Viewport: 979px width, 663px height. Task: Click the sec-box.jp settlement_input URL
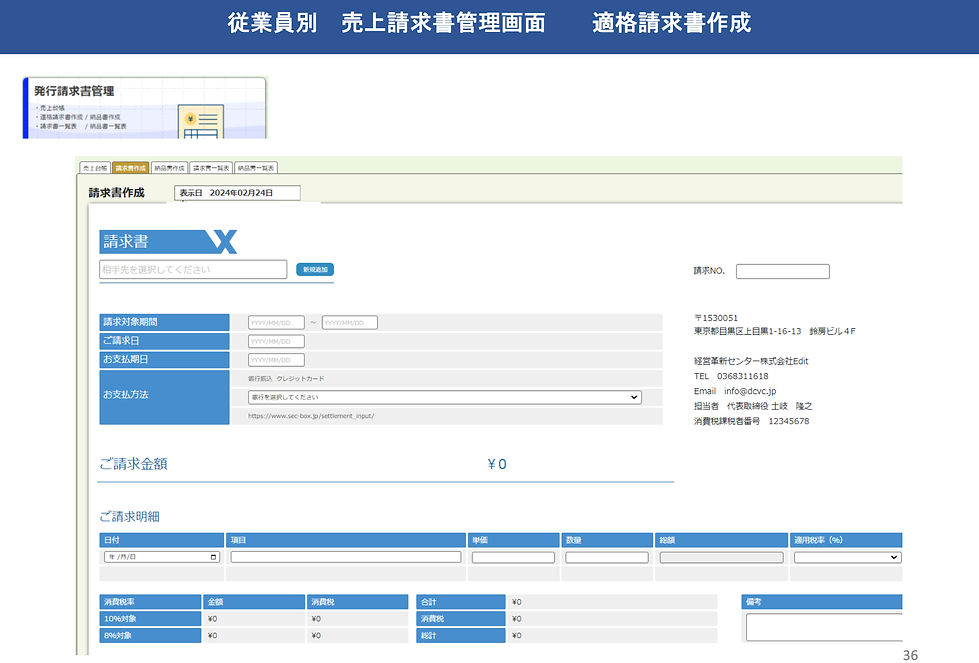point(311,416)
